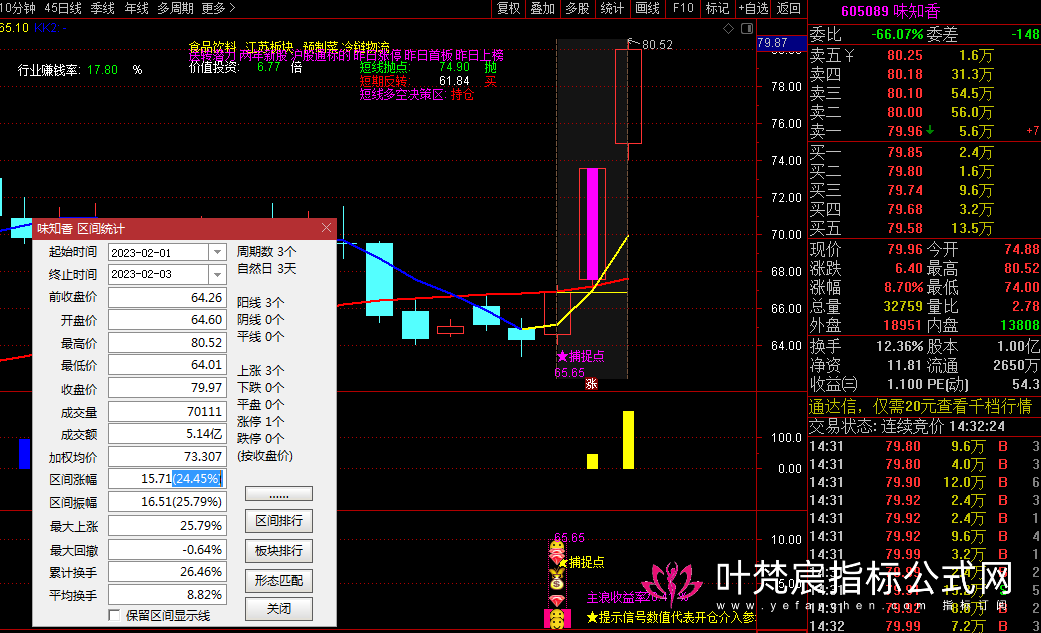Screen dimensions: 1041x633
Task: Click the 成交量 field showing 70111
Action: (167, 412)
